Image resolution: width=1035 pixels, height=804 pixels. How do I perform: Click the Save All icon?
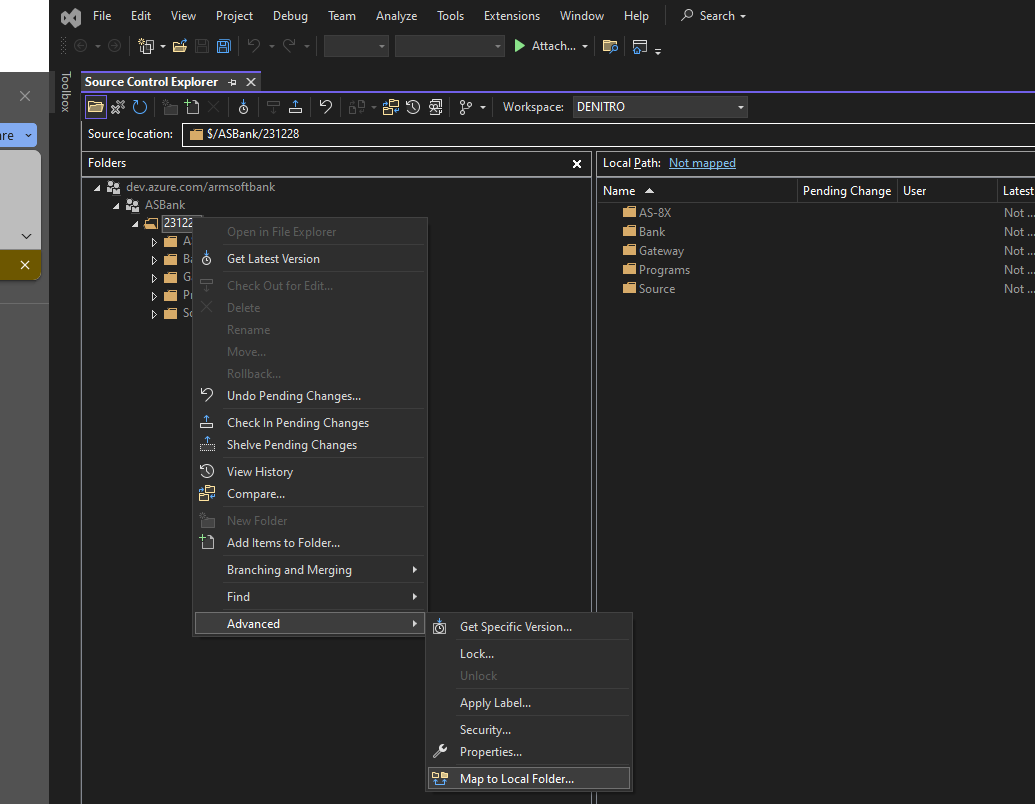(x=222, y=46)
